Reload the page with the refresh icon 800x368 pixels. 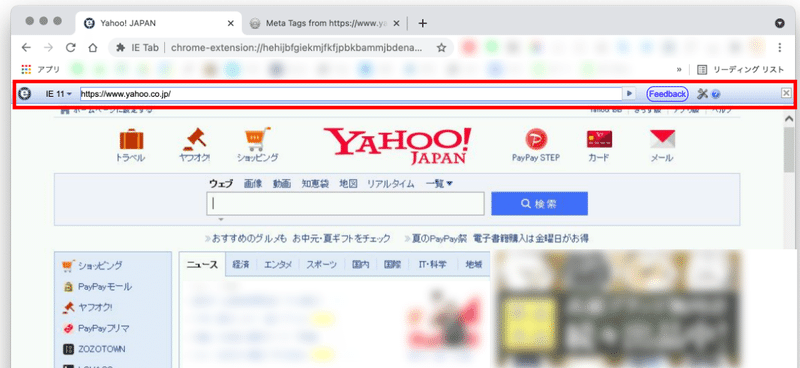[x=71, y=47]
